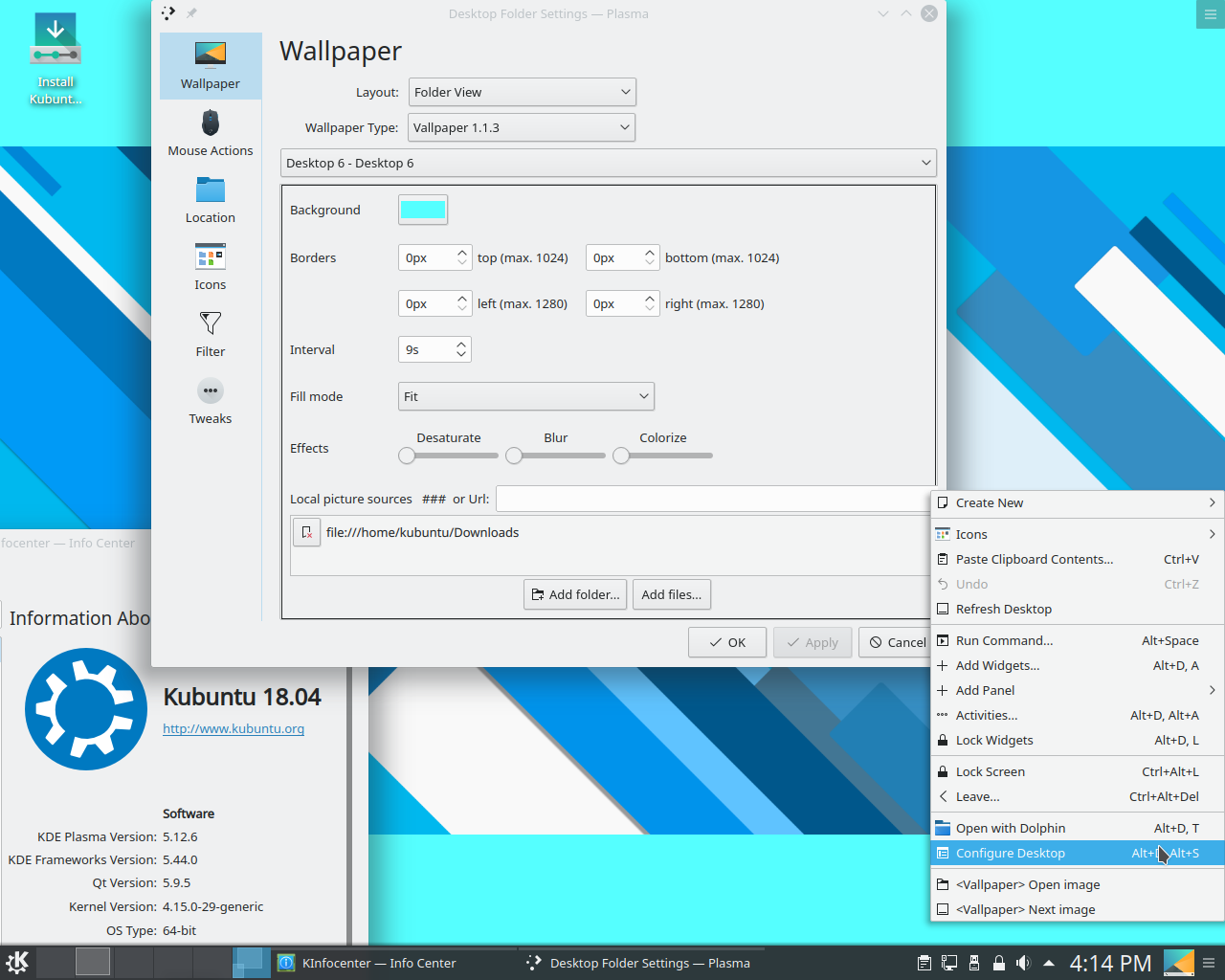The height and width of the screenshot is (980, 1225).
Task: Choose Vallpaper Open image
Action: click(x=1078, y=884)
